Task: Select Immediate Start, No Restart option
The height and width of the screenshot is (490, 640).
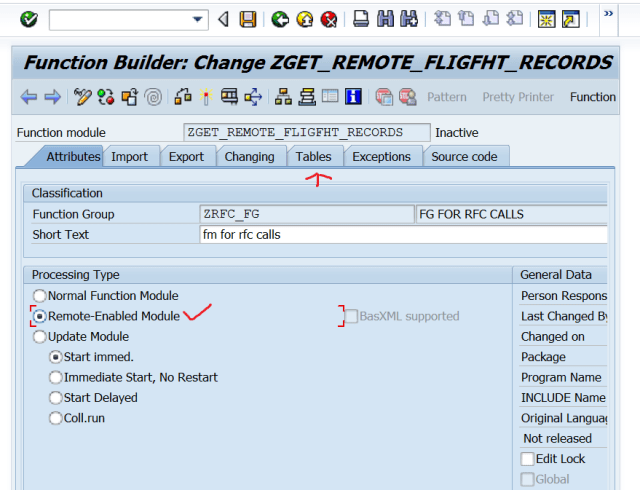Action: 56,378
